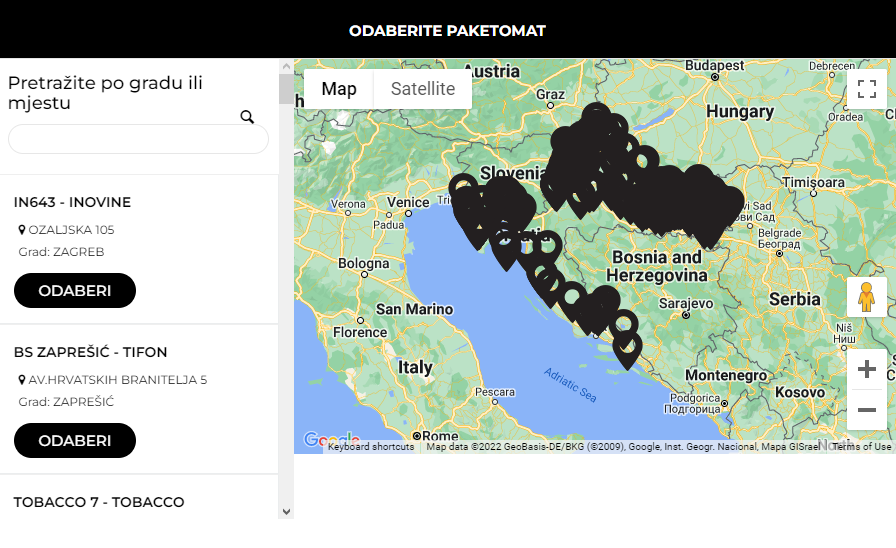Viewport: 896px width, 548px height.
Task: Click the list scrollbar up arrow
Action: coord(286,66)
